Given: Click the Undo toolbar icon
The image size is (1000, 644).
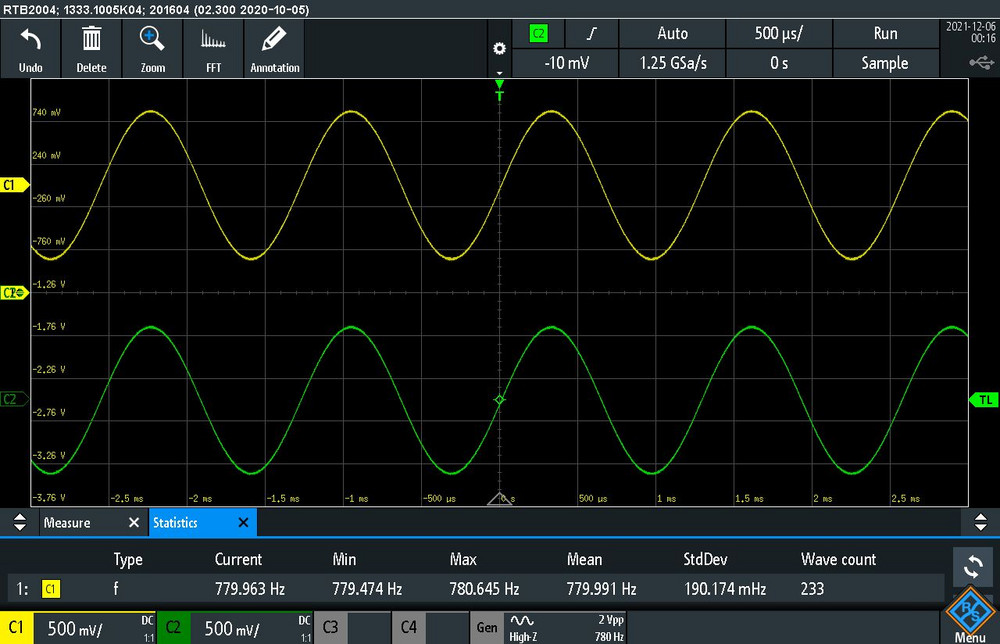Looking at the screenshot, I should (x=31, y=48).
